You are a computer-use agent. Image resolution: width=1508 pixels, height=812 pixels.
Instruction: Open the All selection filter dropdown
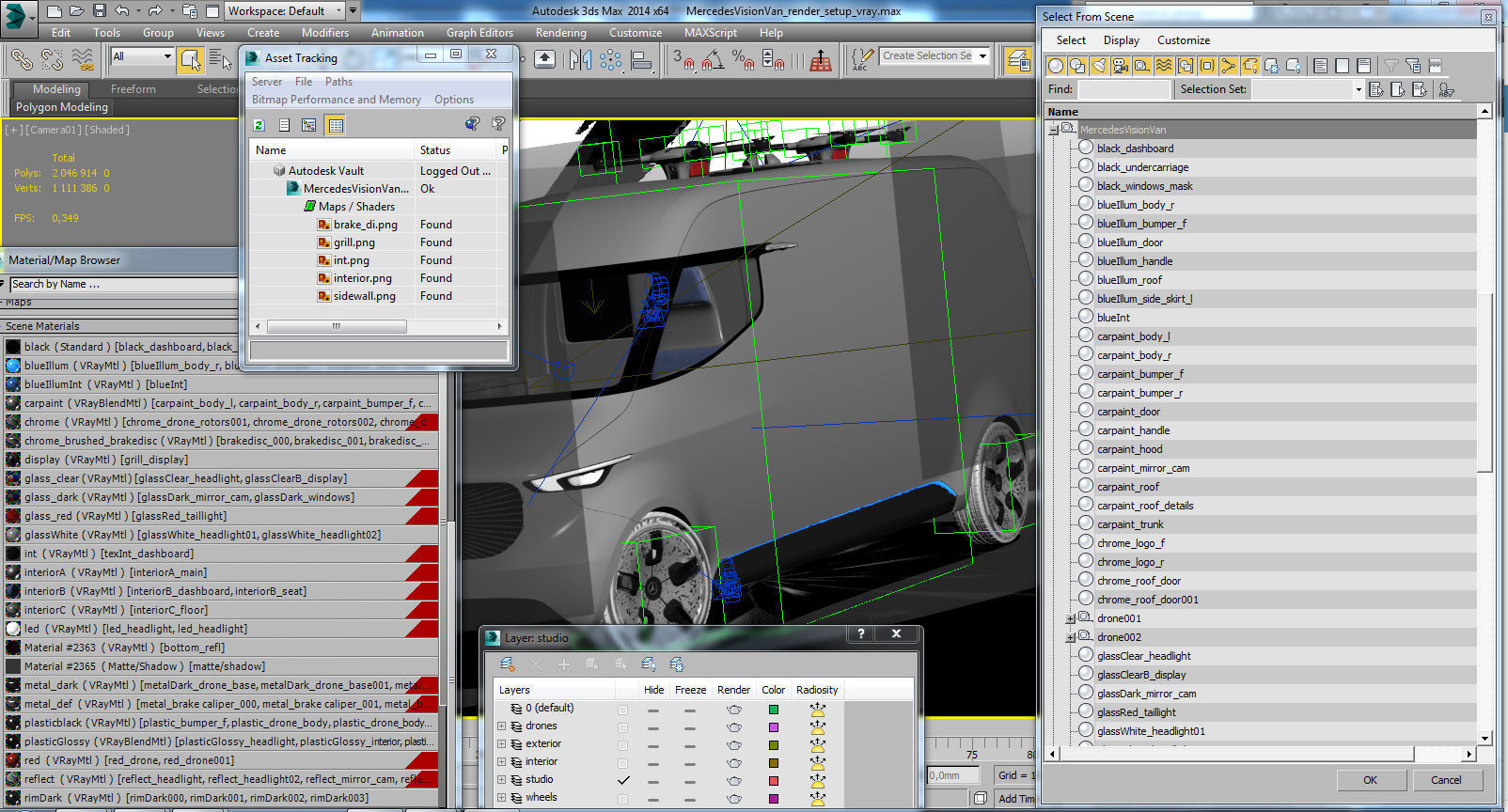pos(143,57)
